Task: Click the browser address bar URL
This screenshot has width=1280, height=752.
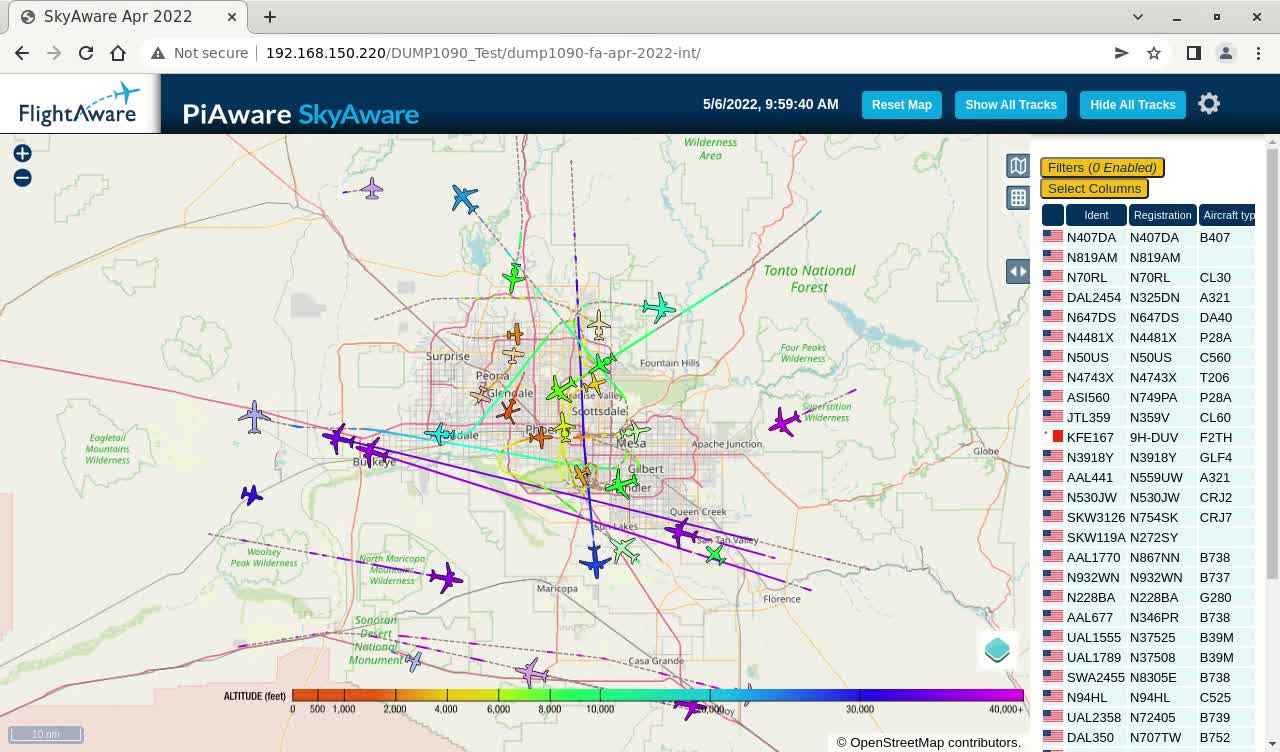Action: point(483,53)
